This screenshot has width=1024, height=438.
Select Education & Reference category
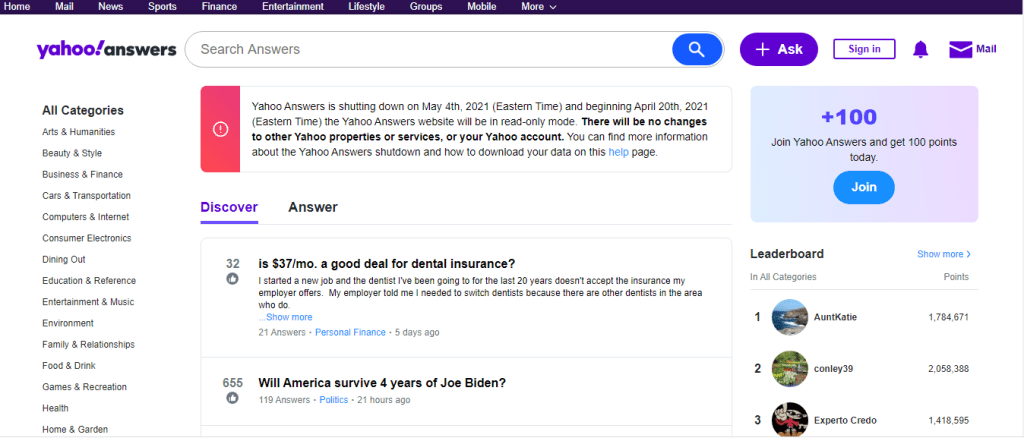click(x=89, y=281)
